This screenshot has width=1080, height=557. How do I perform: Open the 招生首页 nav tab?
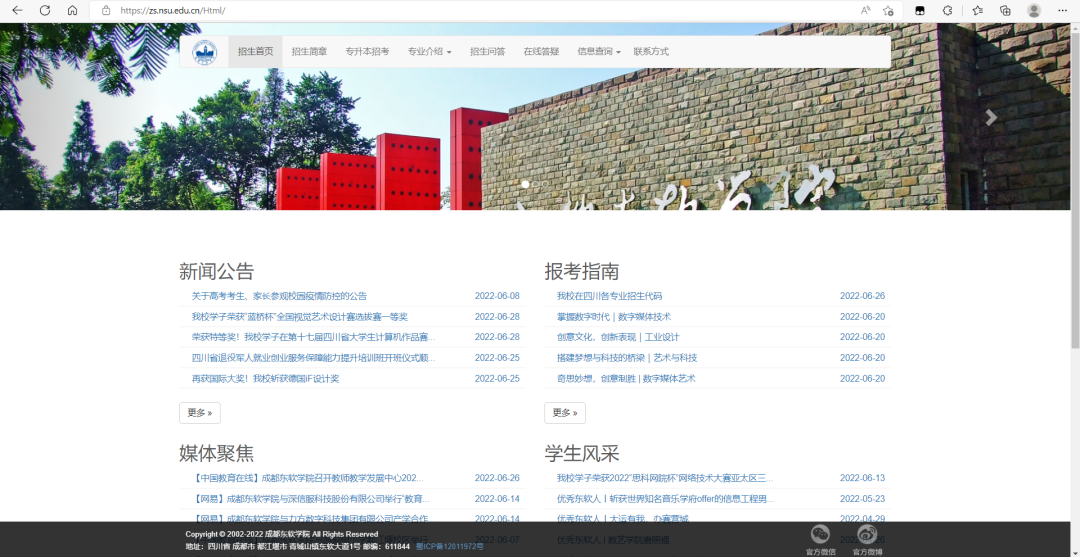[x=256, y=52]
